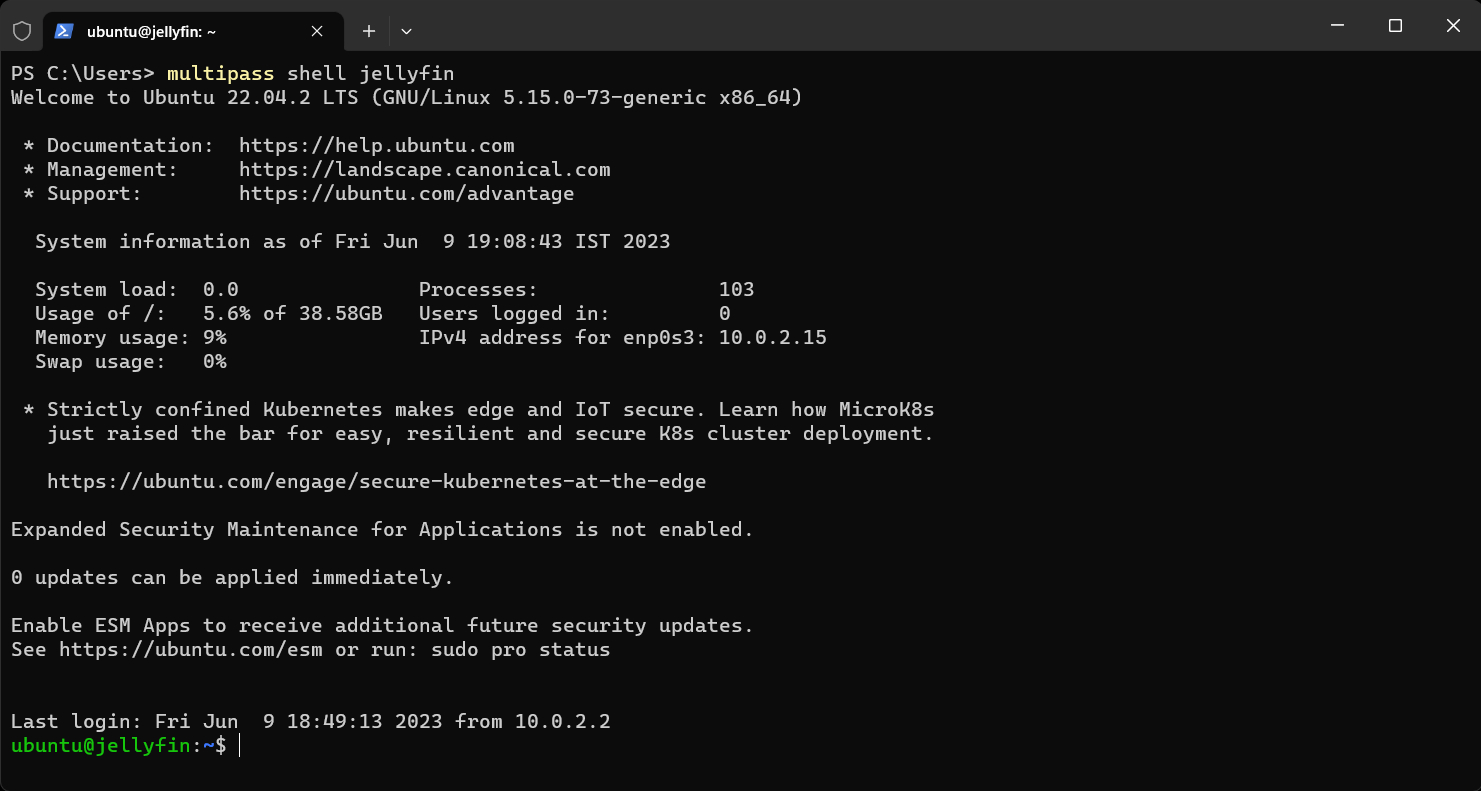The width and height of the screenshot is (1481, 791).
Task: Maximize the terminal window
Action: coord(1395,26)
